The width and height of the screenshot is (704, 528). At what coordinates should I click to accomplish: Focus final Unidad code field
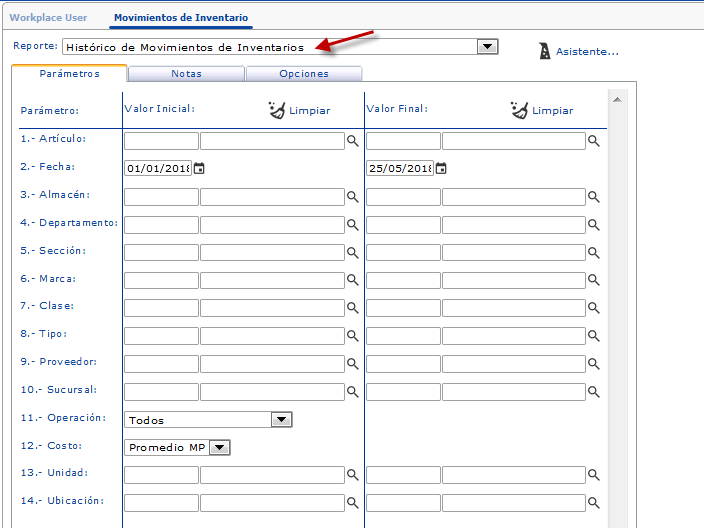point(403,475)
